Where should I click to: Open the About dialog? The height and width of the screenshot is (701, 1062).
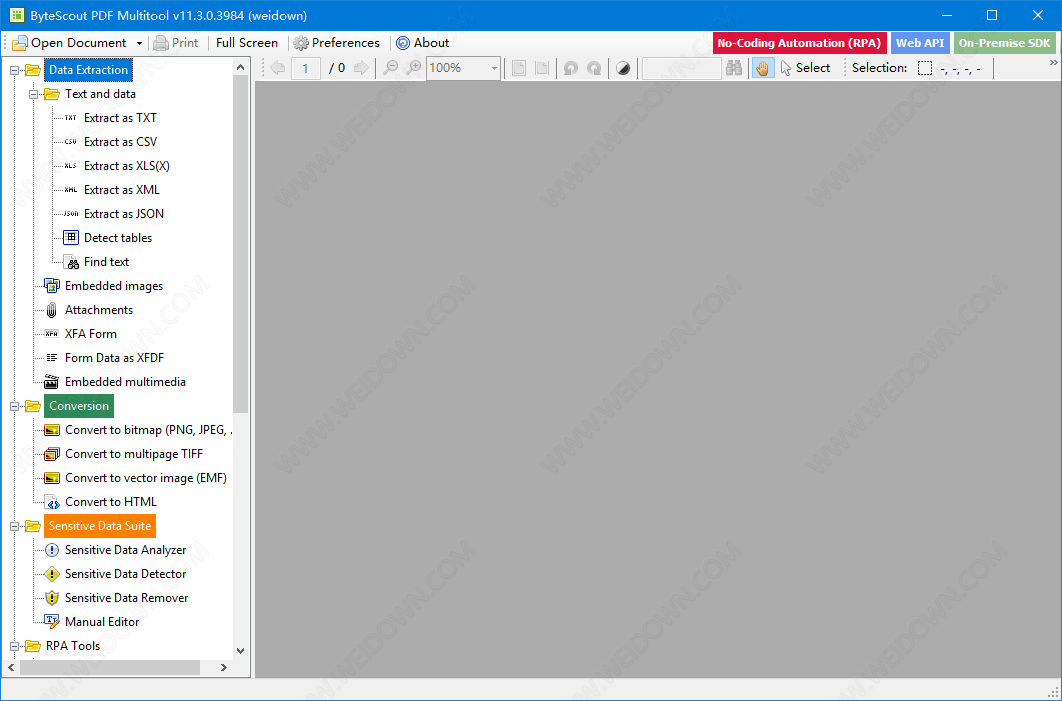[423, 43]
